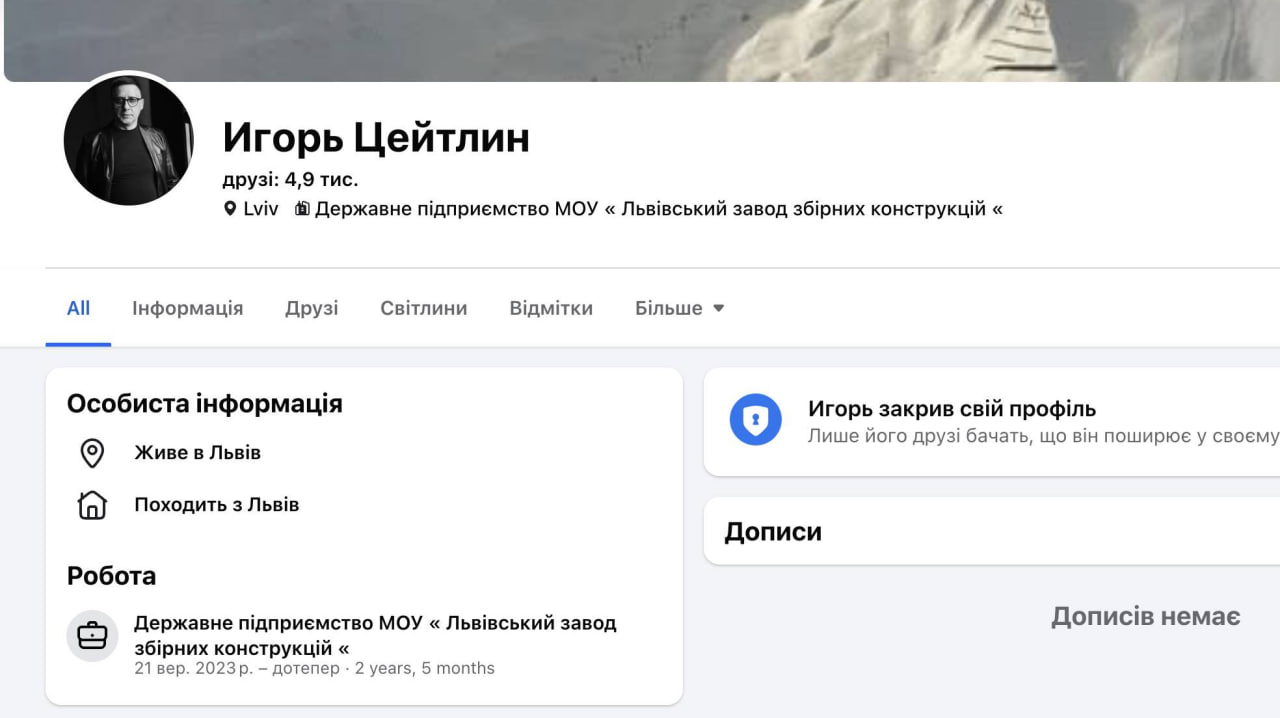Click the location pin icon beside 'Живе в Львів'
This screenshot has width=1280, height=718.
click(x=92, y=453)
